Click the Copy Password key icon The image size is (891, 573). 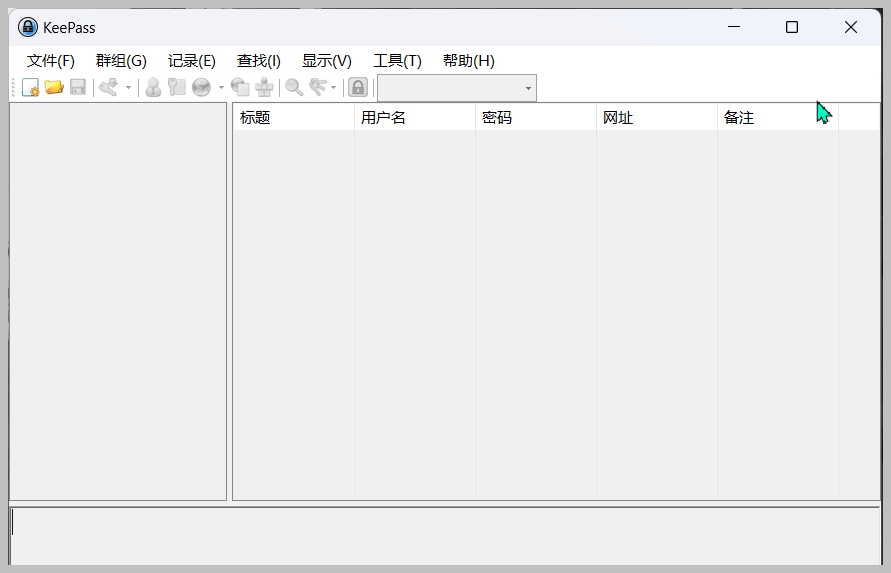pyautogui.click(x=177, y=88)
